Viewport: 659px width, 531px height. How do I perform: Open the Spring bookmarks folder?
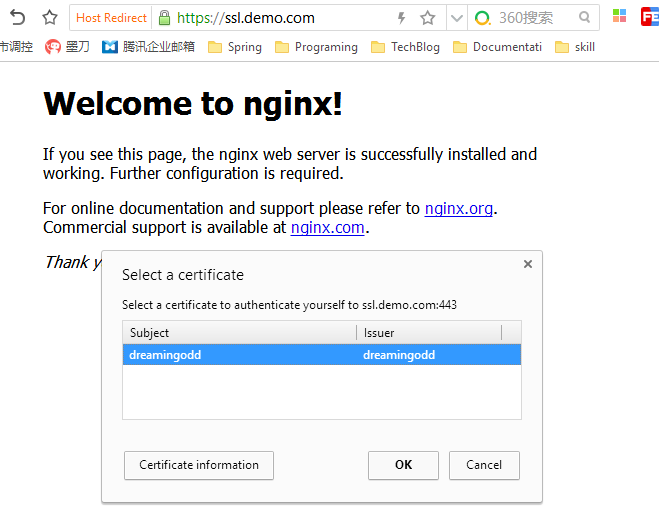pos(235,47)
